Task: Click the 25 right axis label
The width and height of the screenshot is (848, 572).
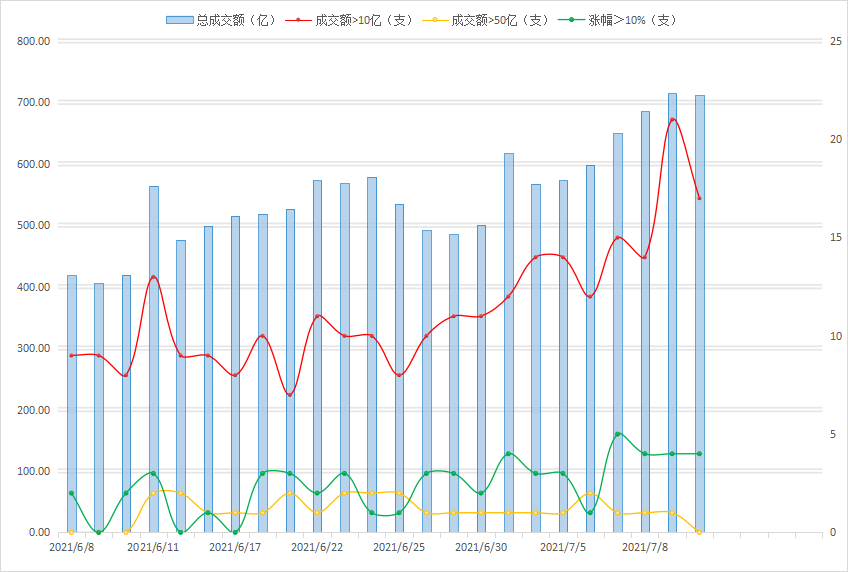Action: pos(836,41)
